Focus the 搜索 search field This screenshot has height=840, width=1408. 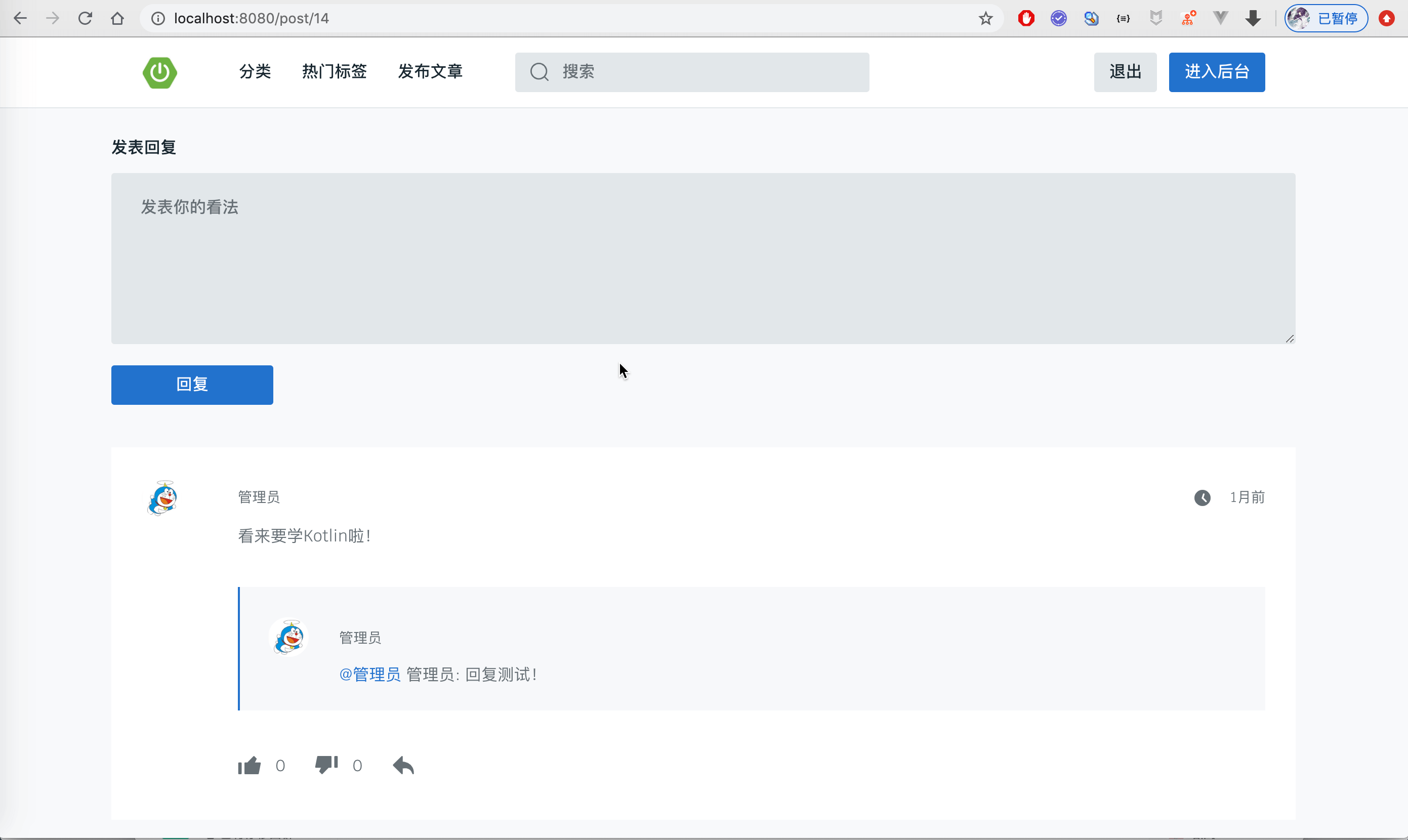tap(702, 72)
